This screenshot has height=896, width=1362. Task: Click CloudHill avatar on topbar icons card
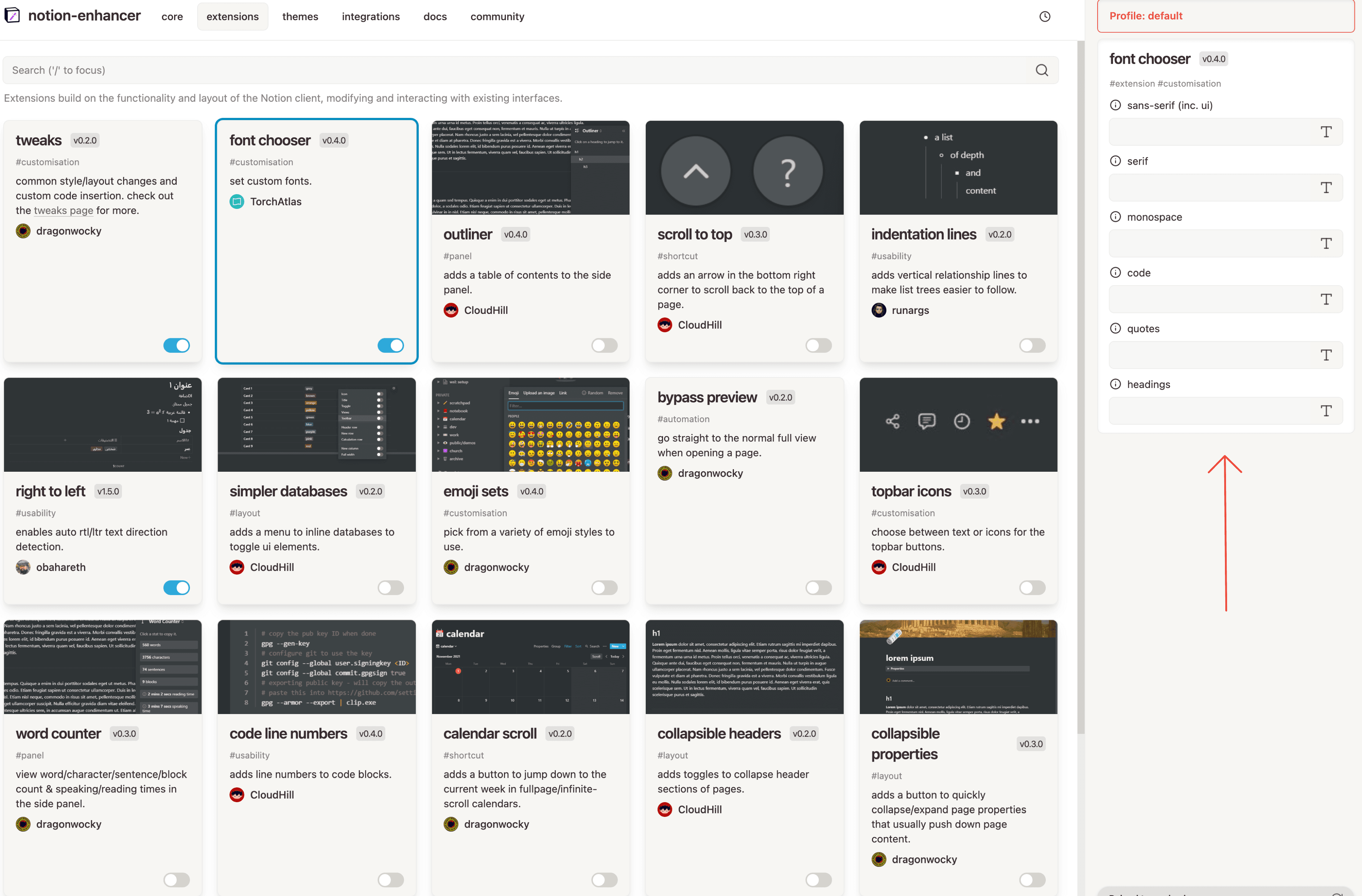point(879,567)
